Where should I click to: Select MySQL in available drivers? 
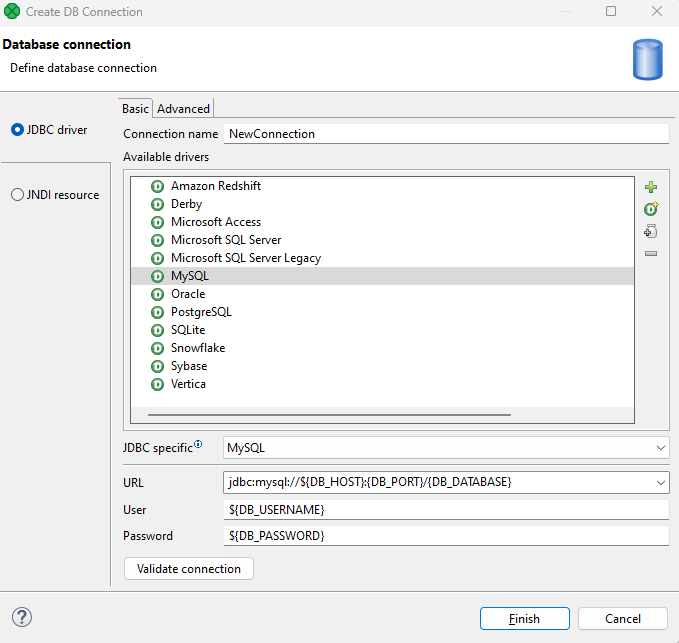[x=382, y=276]
